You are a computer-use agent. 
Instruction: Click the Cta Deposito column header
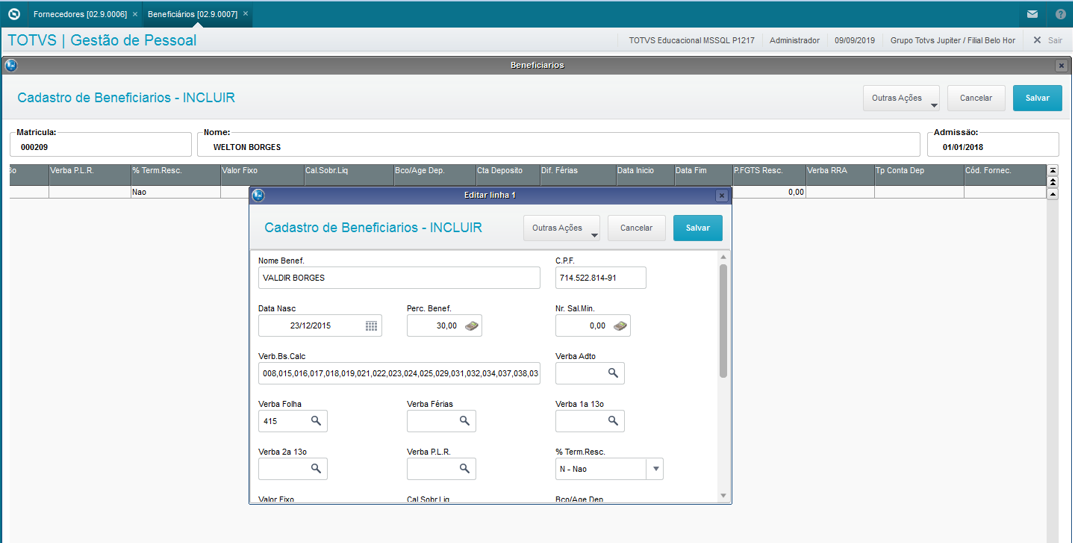coord(507,175)
